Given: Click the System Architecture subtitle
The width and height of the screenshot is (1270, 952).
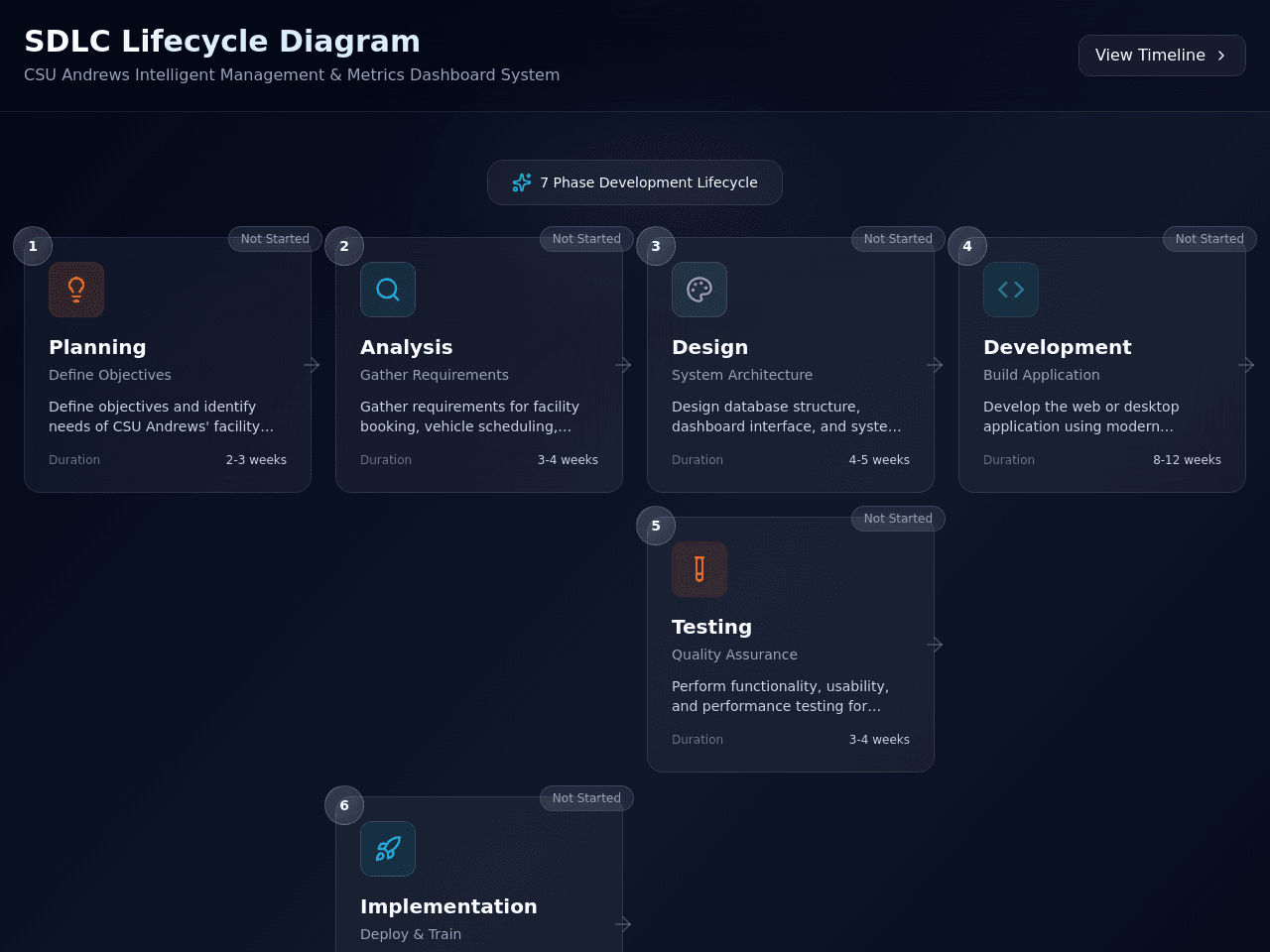Looking at the screenshot, I should pyautogui.click(x=742, y=375).
